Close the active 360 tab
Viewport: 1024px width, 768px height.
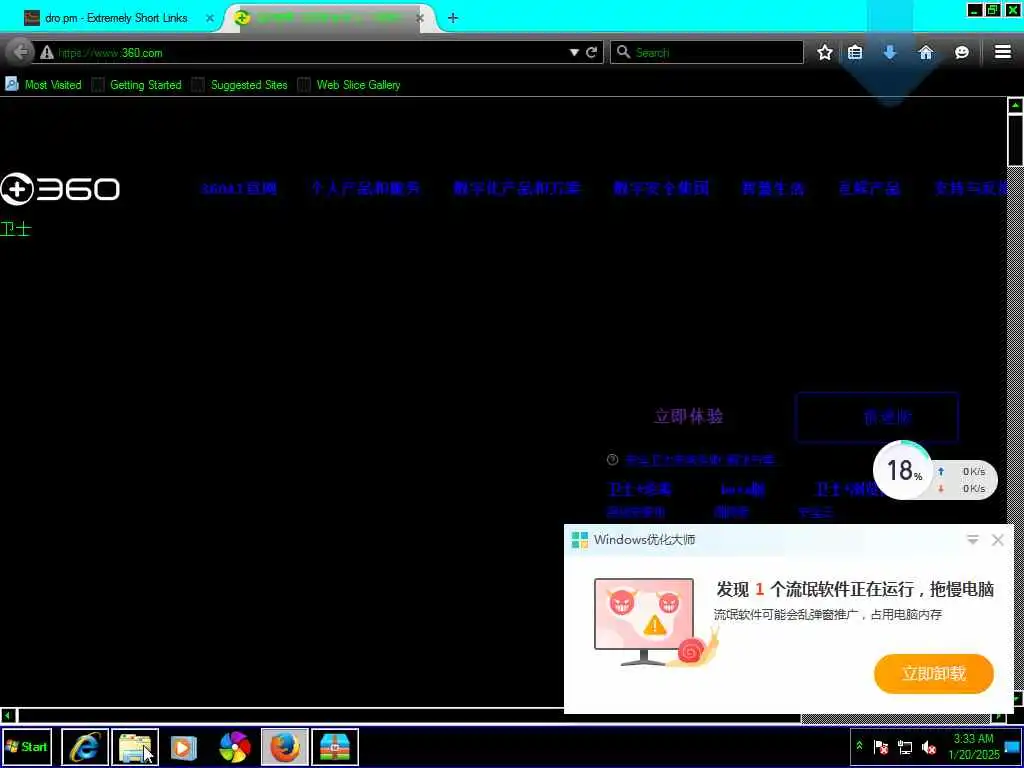[420, 18]
